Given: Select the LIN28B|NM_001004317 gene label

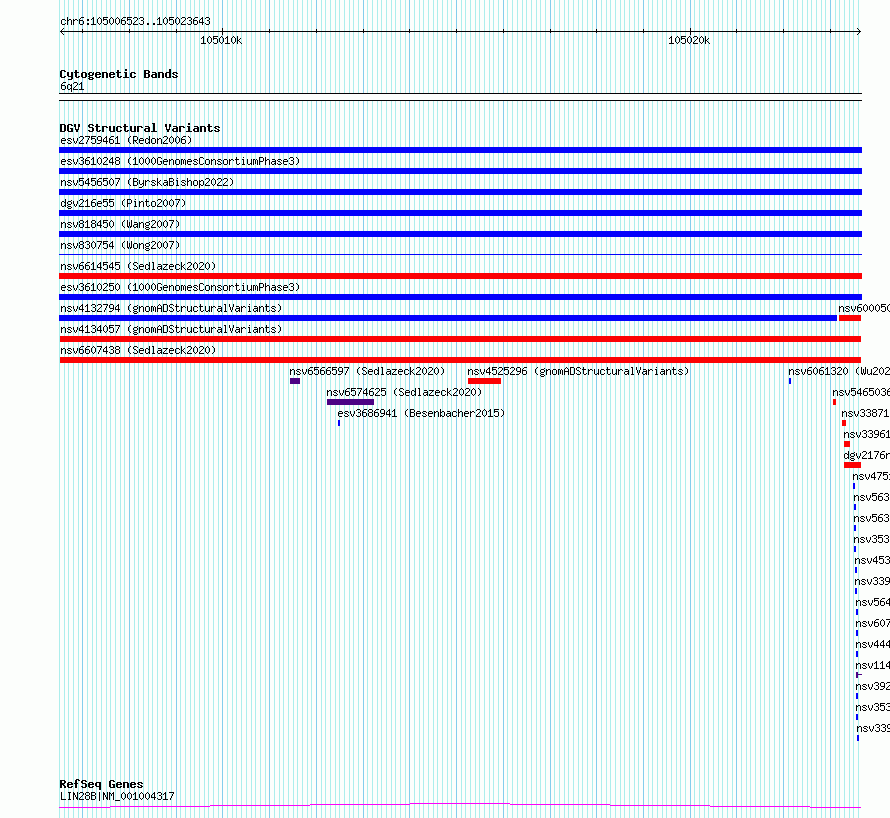Looking at the screenshot, I should click(117, 796).
